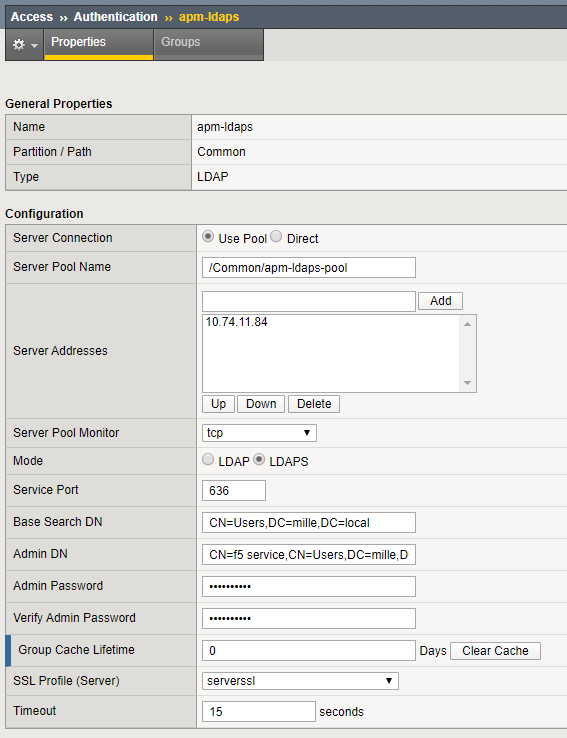This screenshot has height=738, width=567.
Task: Click the Add server address button
Action: click(x=440, y=301)
